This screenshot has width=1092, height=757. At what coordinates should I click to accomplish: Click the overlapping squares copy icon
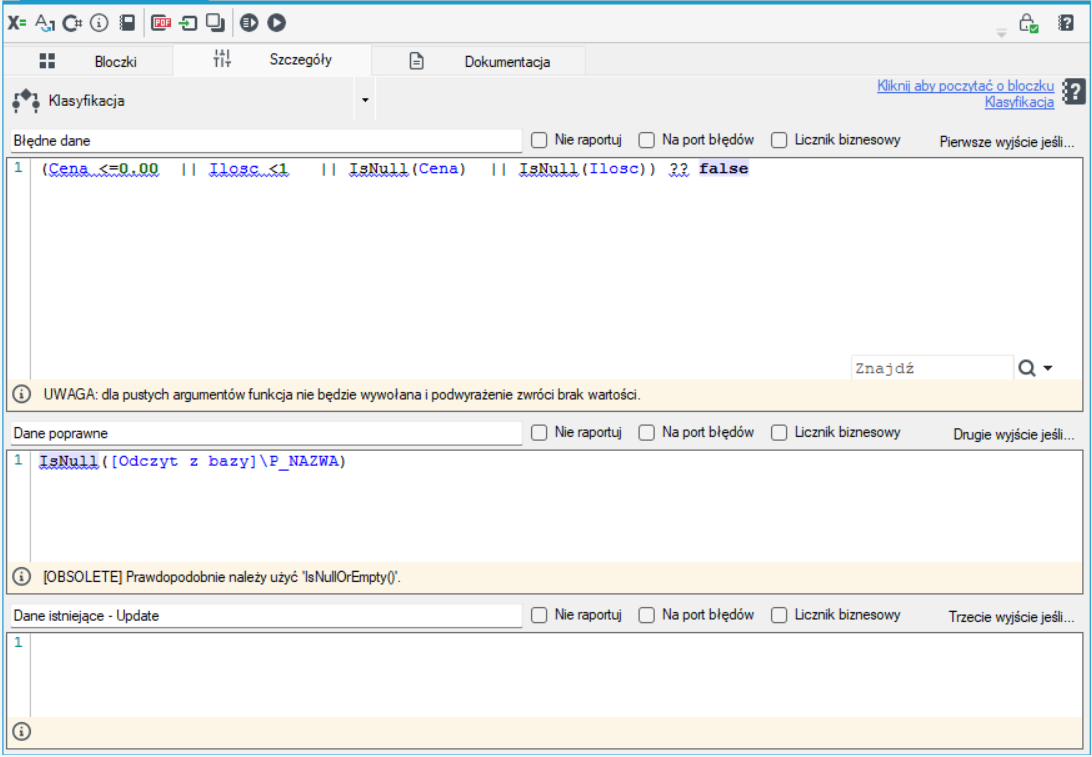[x=215, y=23]
